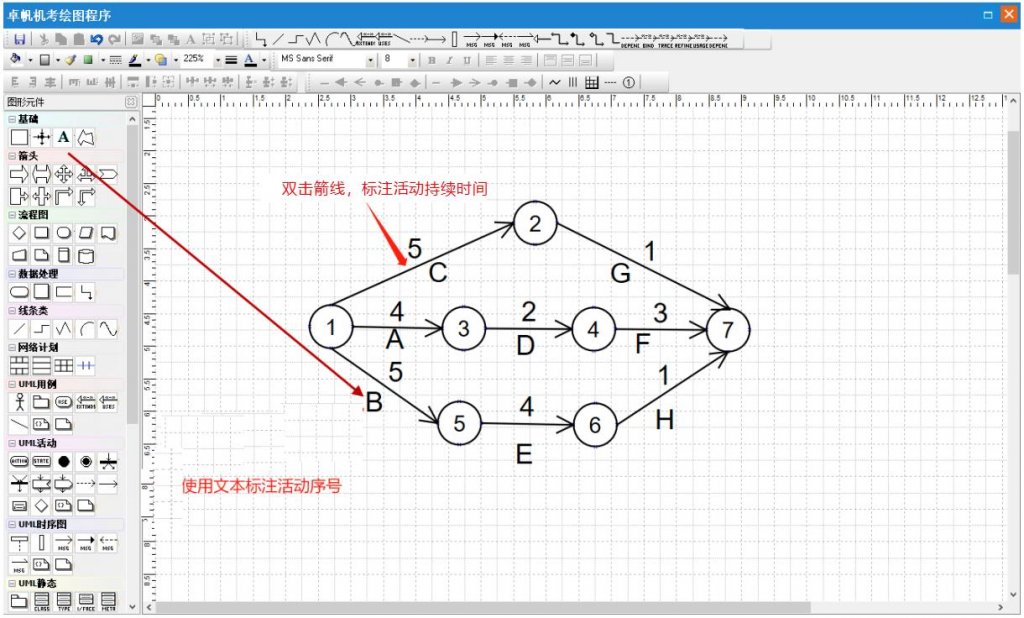Click the green square color icon
This screenshot has height=618, width=1024.
pyautogui.click(x=89, y=60)
